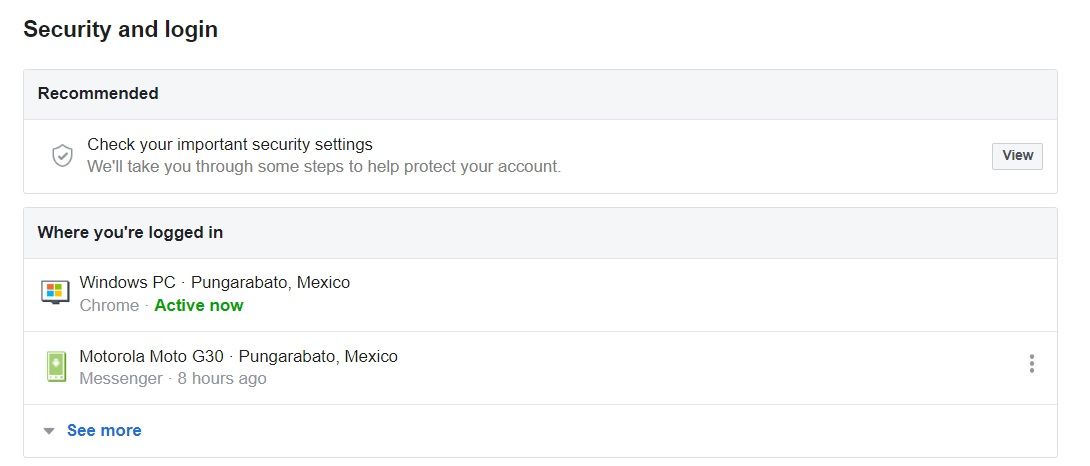This screenshot has width=1090, height=466.
Task: Click the Chrome browser label
Action: pyautogui.click(x=109, y=305)
